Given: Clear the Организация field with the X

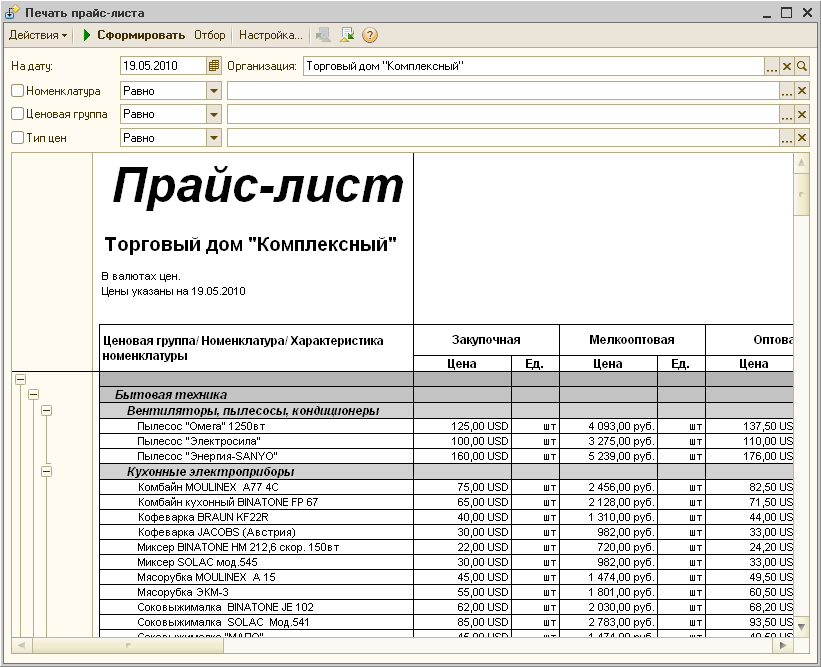Looking at the screenshot, I should pos(786,66).
